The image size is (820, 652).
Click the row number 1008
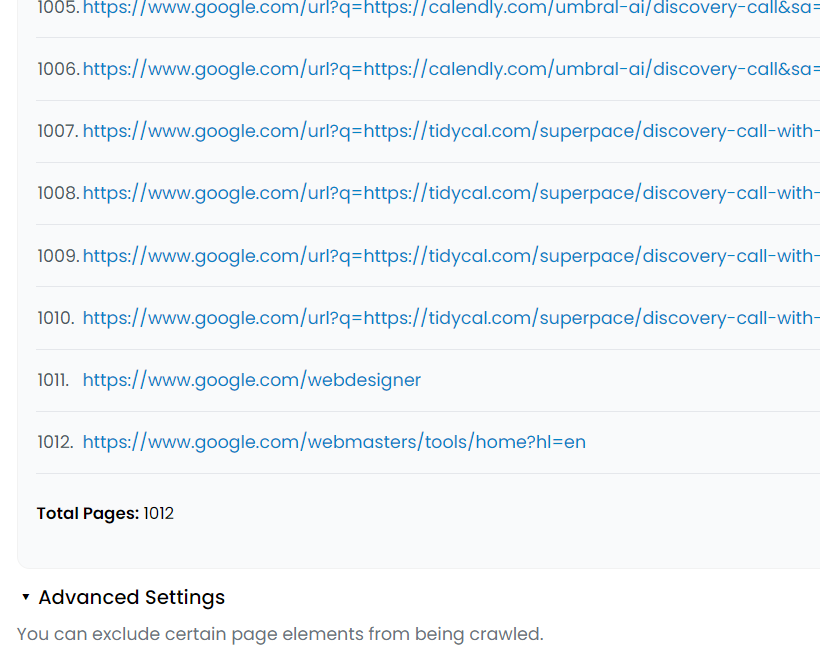pos(58,193)
